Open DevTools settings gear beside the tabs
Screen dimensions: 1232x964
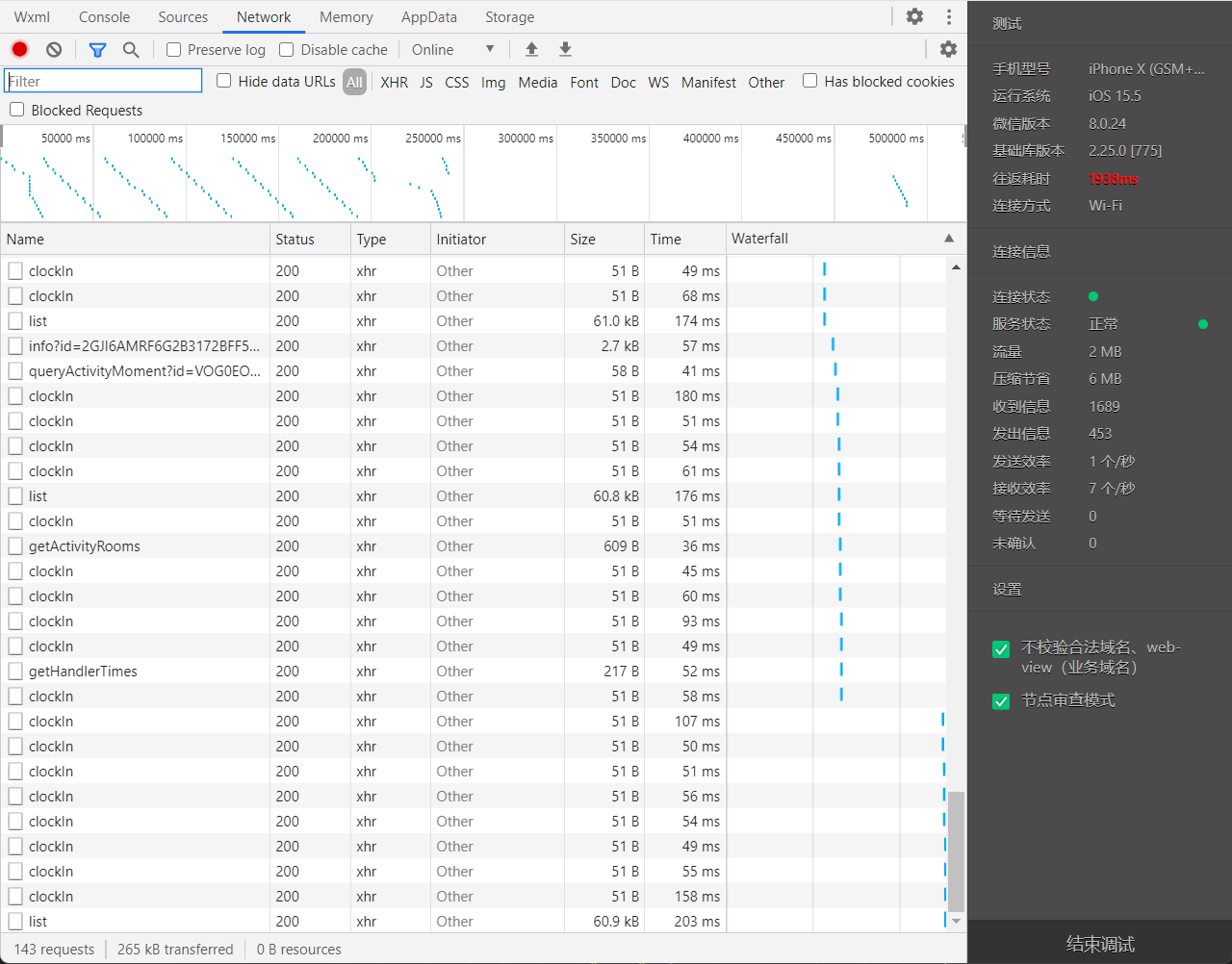click(x=914, y=16)
